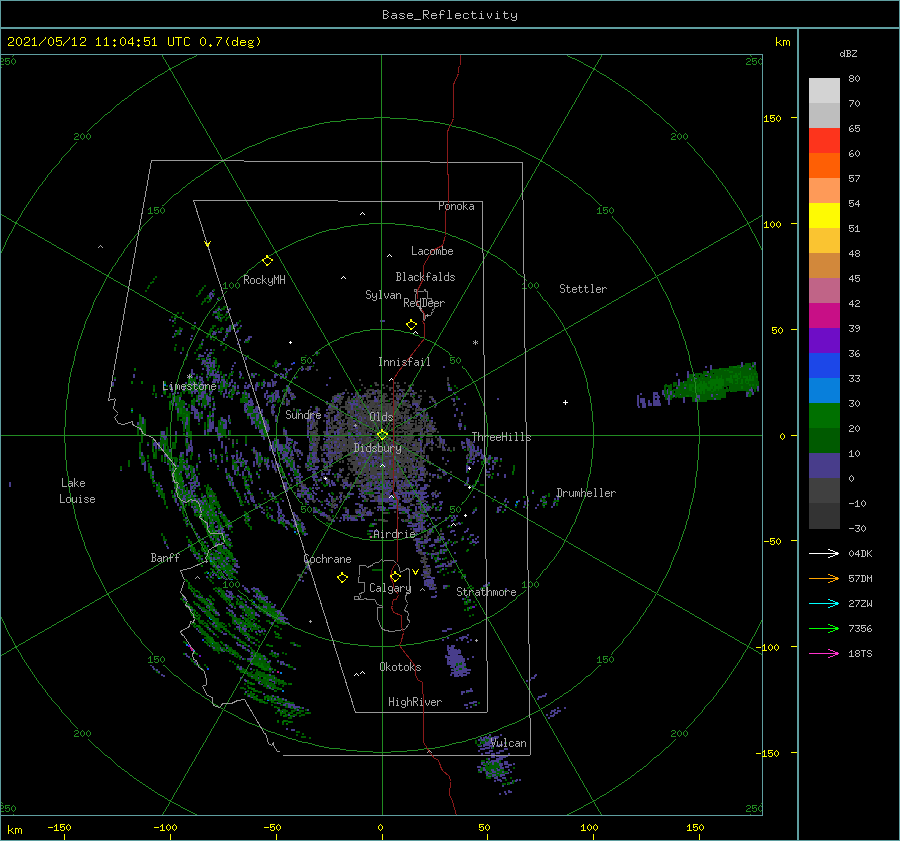This screenshot has height=841, width=900.
Task: Click the white asterisk marker east of Innisfail
Action: tap(475, 343)
